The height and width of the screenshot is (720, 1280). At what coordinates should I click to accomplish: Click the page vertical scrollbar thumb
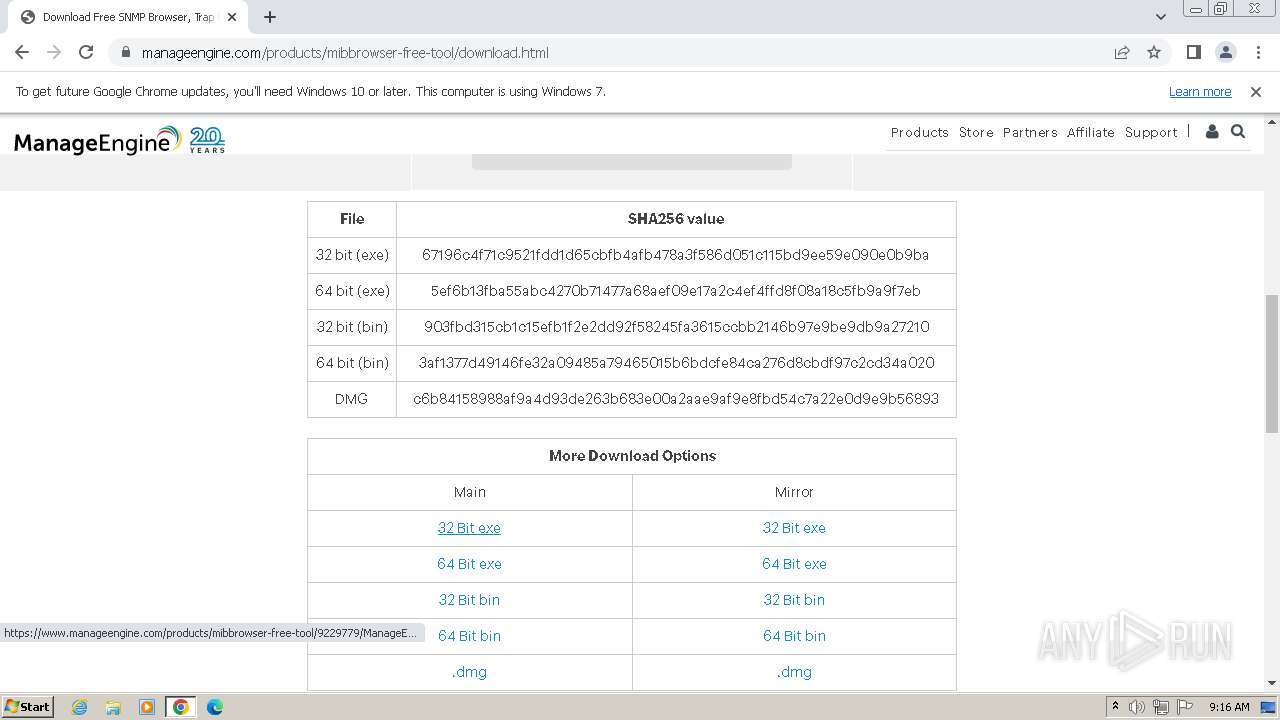tap(1272, 364)
